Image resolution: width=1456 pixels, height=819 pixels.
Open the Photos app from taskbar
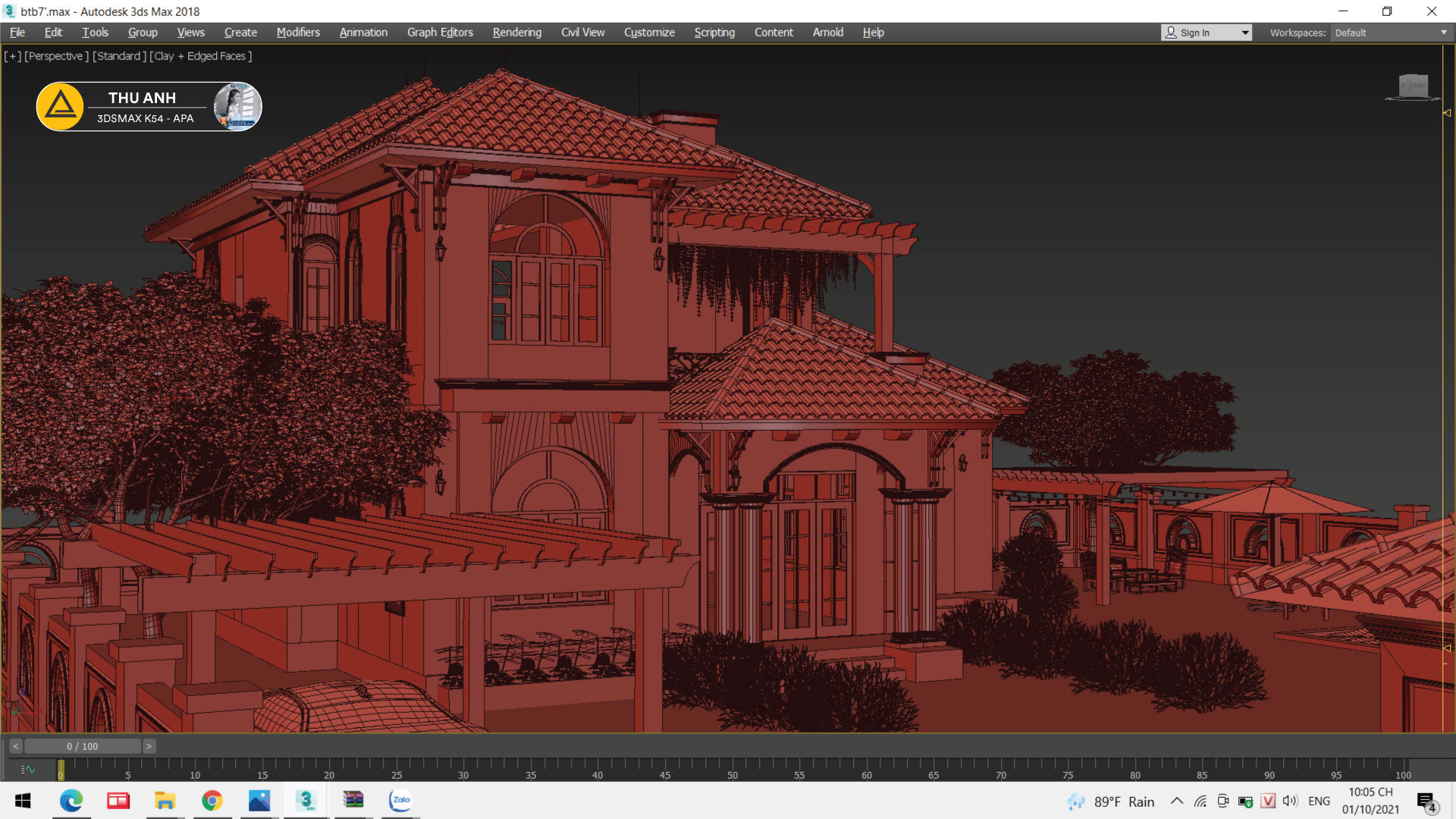point(259,800)
